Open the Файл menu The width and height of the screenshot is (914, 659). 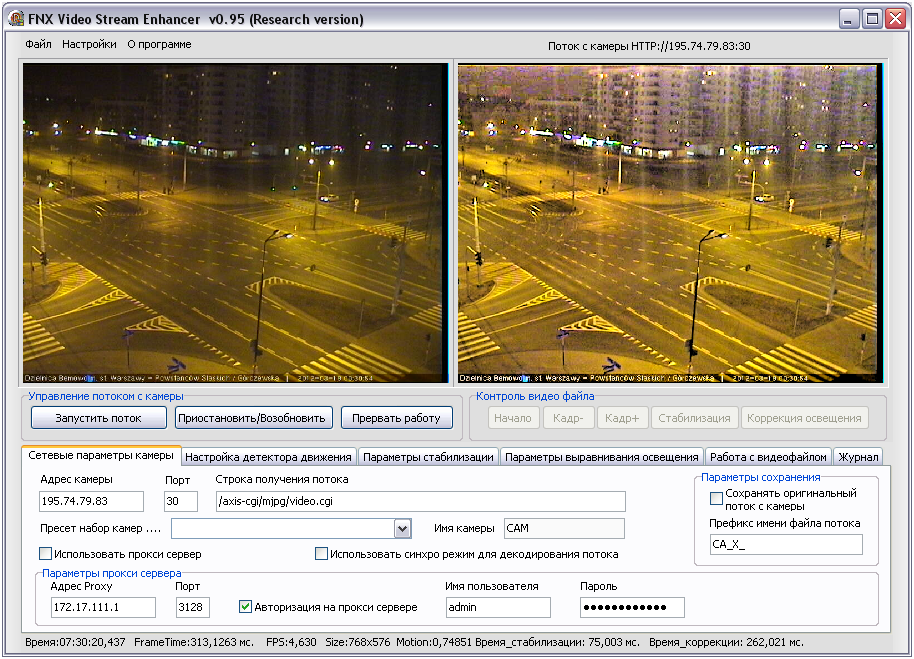tap(38, 44)
